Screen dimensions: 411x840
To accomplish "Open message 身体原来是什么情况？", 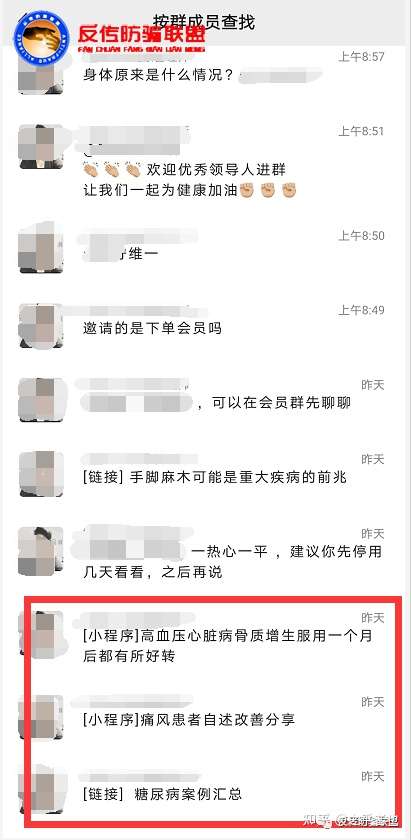I will pyautogui.click(x=158, y=74).
